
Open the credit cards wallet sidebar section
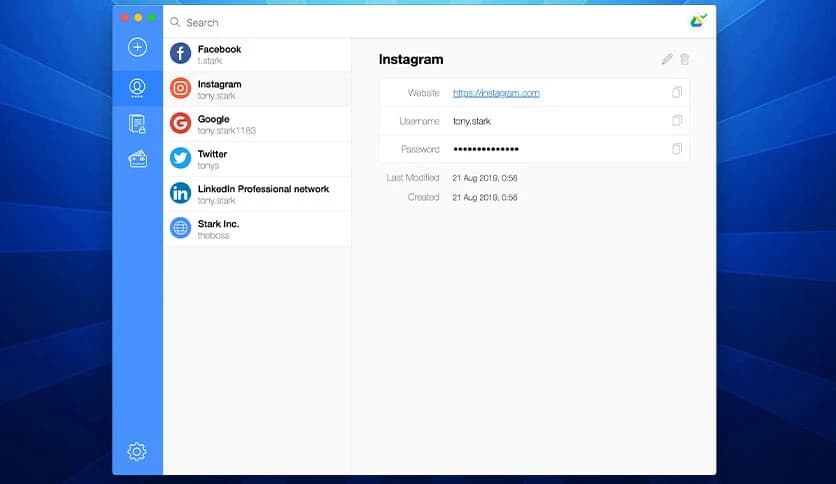tap(138, 159)
